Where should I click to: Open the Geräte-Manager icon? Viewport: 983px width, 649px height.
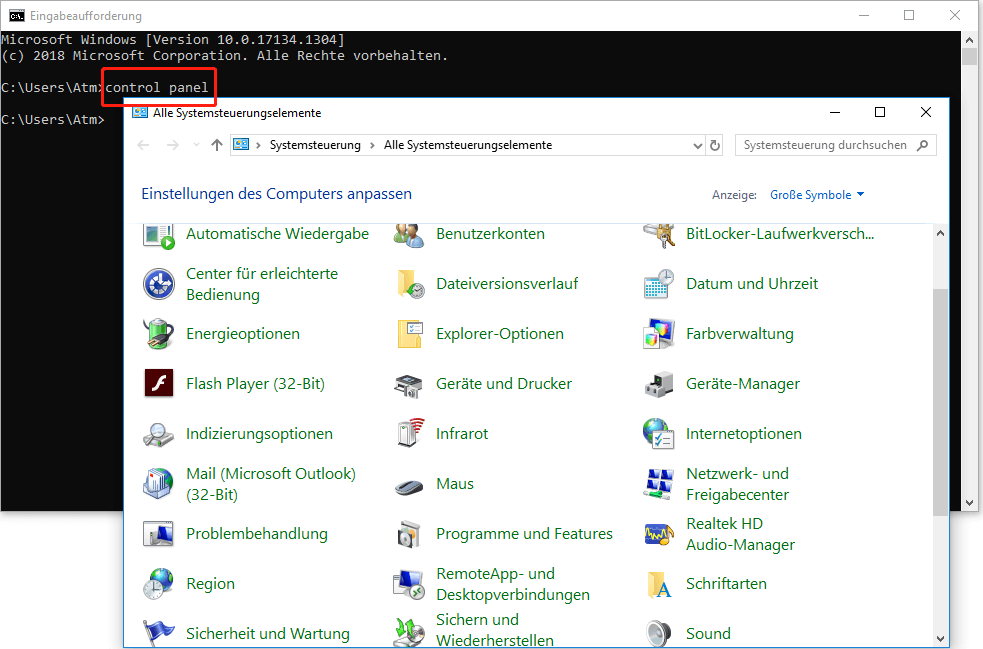pyautogui.click(x=659, y=384)
